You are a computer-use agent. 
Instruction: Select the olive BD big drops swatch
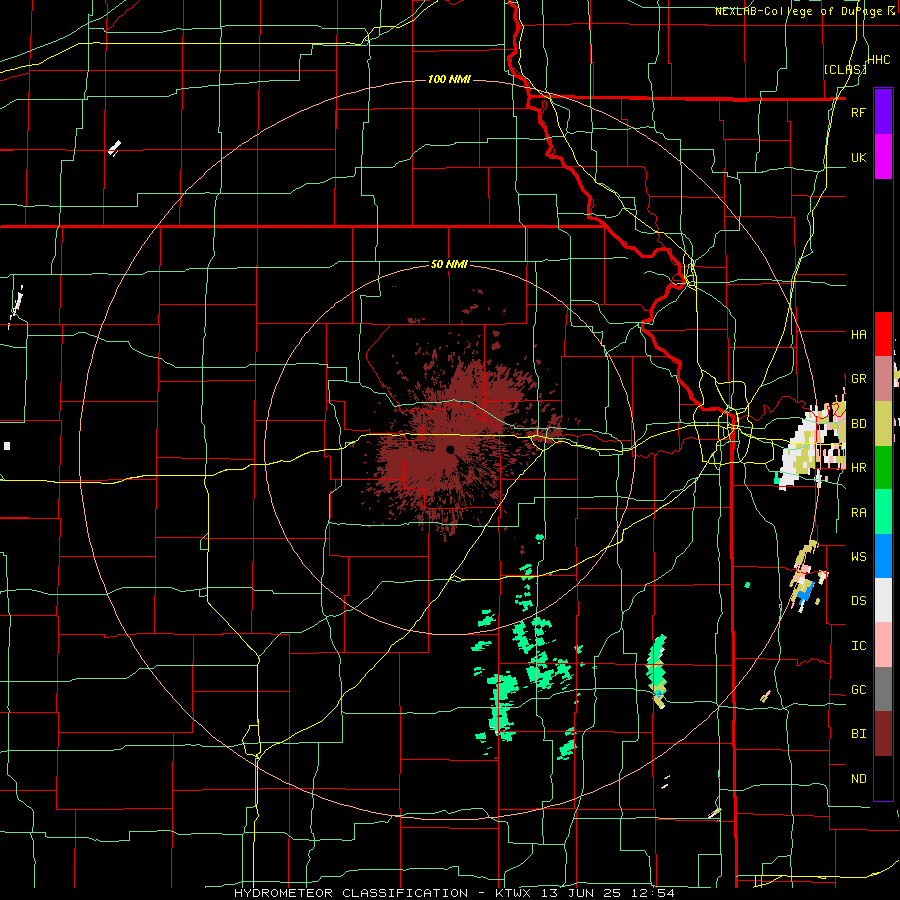click(883, 423)
